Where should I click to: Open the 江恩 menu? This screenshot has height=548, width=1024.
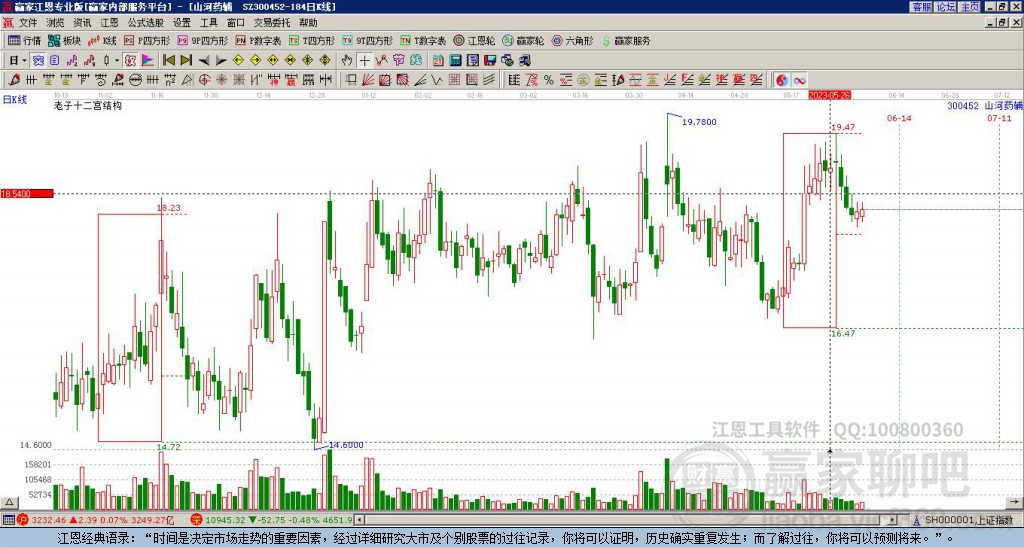110,23
